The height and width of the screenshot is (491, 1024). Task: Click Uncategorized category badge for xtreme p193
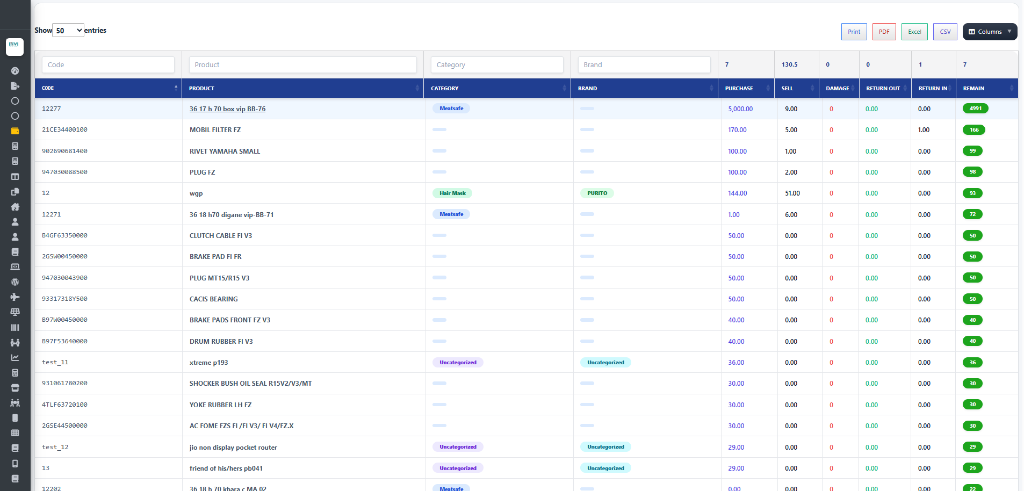(x=458, y=362)
